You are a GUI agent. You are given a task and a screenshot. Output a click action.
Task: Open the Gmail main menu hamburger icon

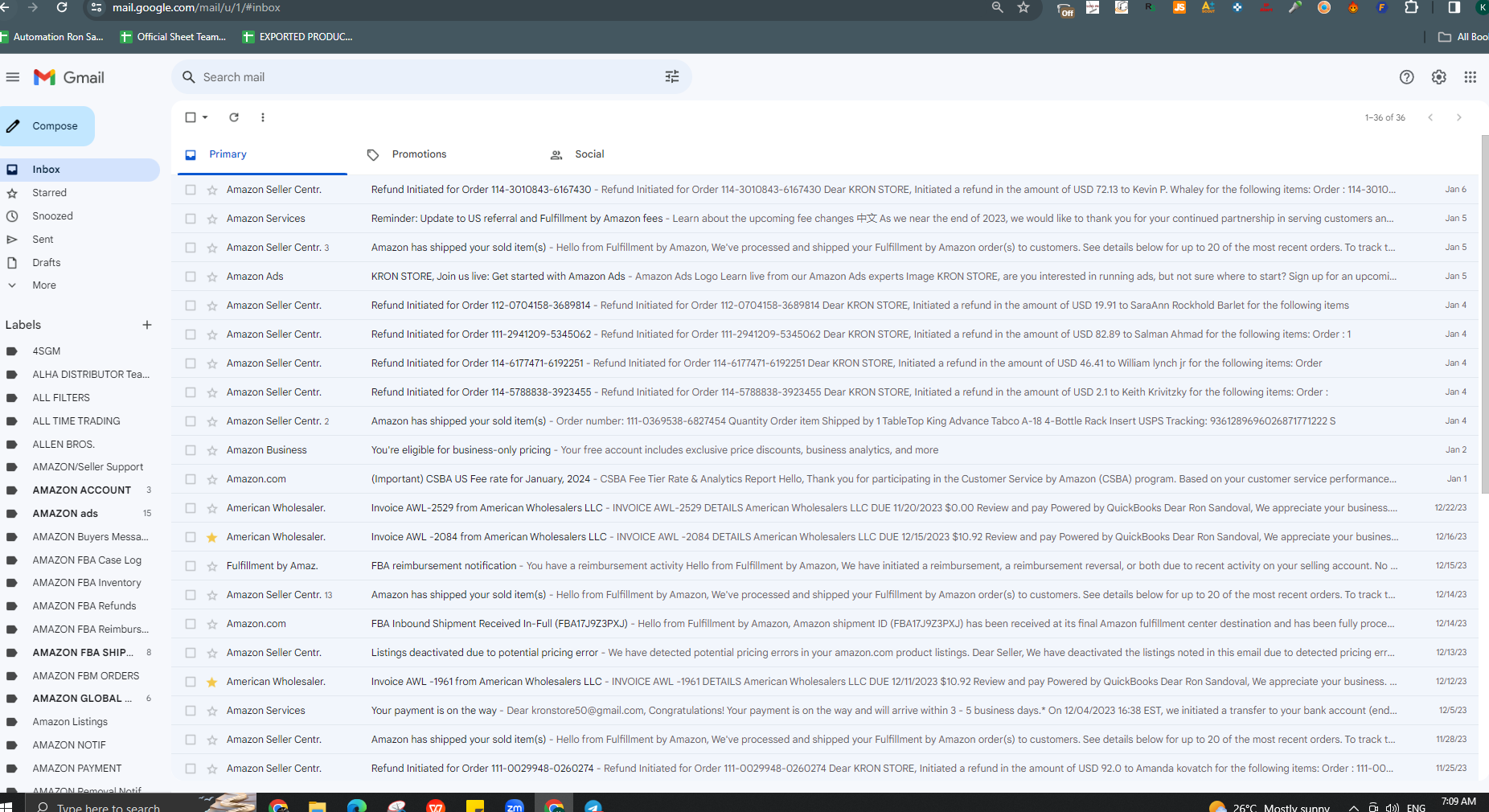(x=12, y=77)
